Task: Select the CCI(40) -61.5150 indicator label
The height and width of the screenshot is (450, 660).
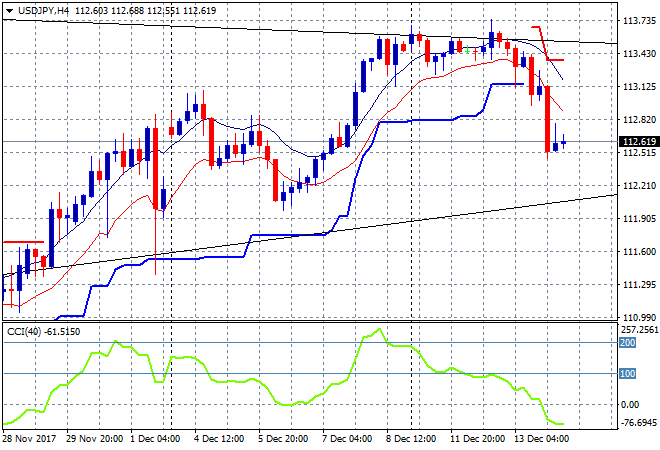Action: pyautogui.click(x=43, y=332)
